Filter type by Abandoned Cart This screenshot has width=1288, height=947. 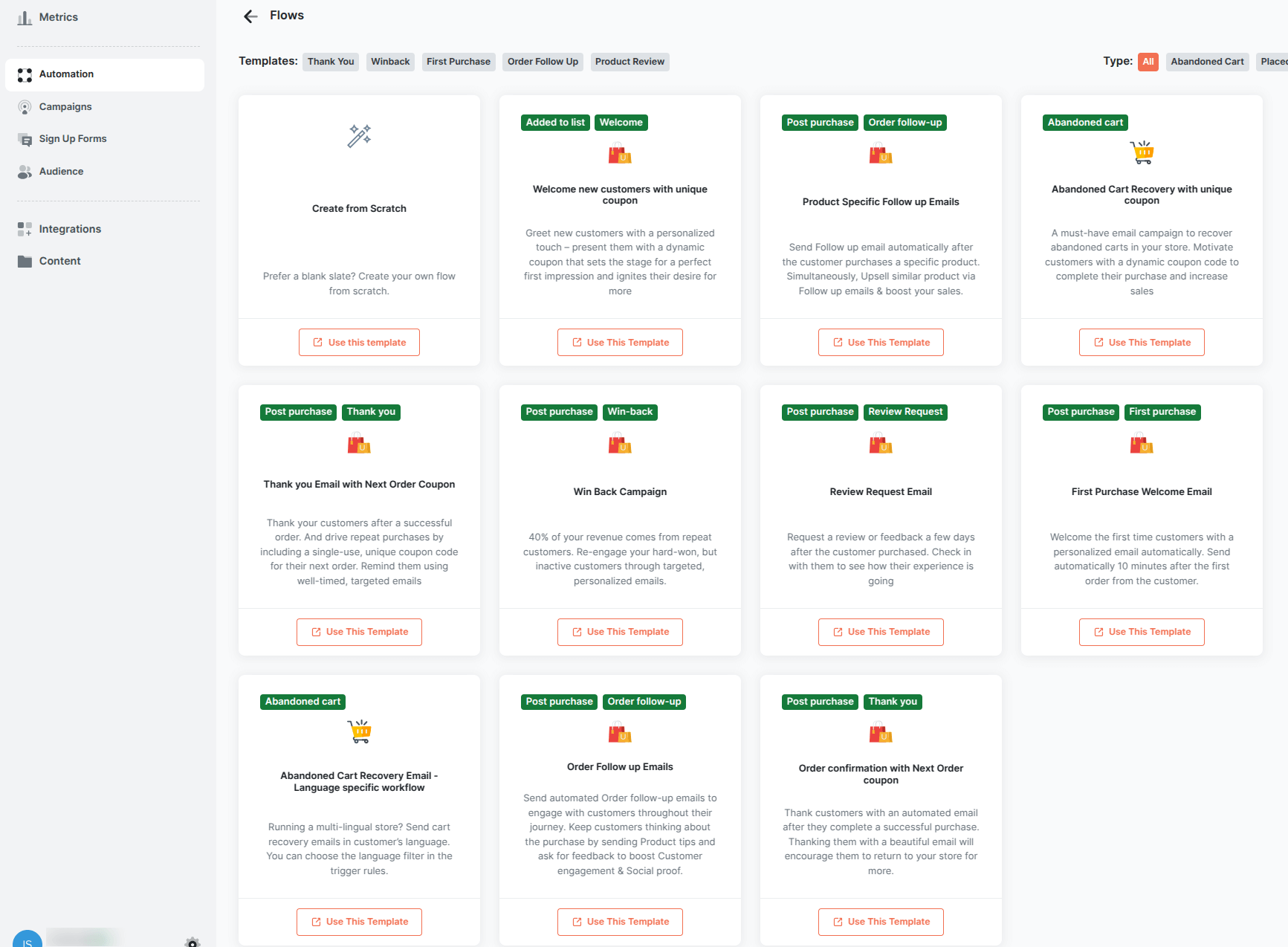pyautogui.click(x=1207, y=61)
